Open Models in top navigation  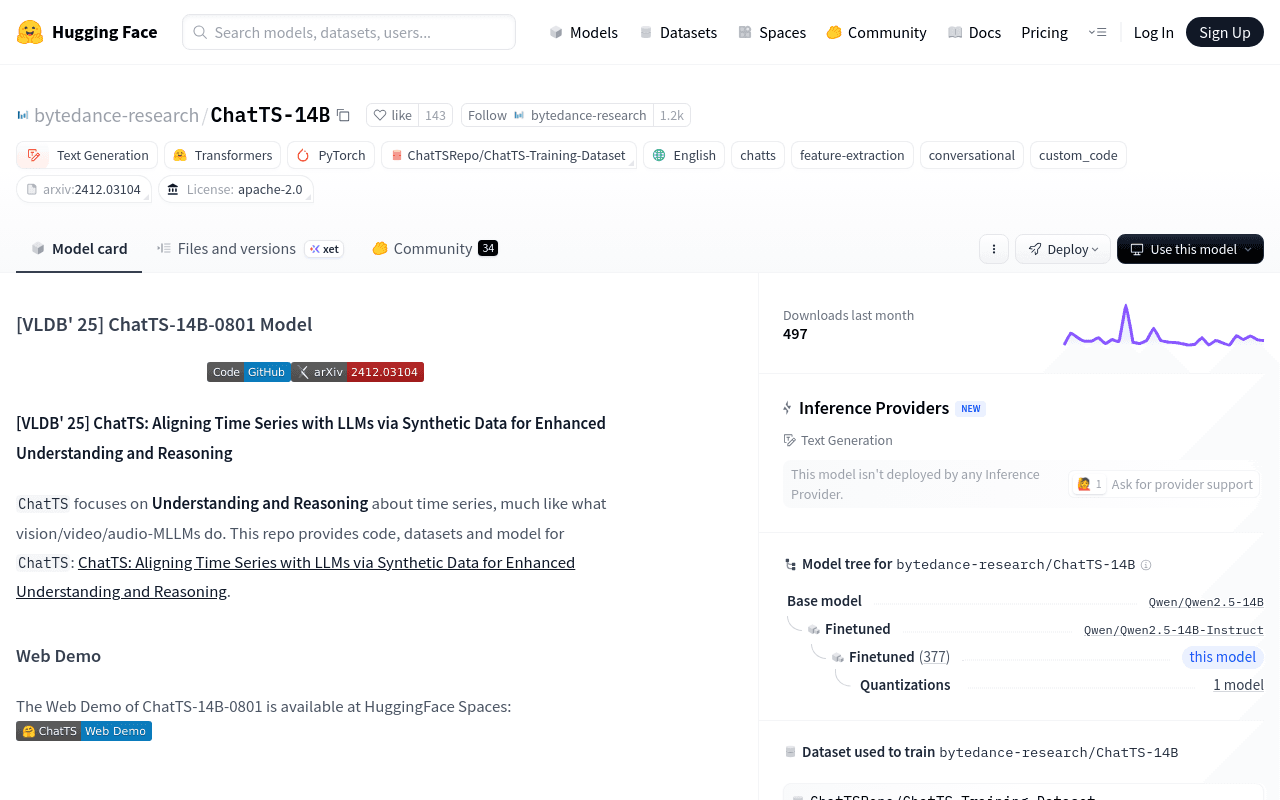(x=584, y=32)
